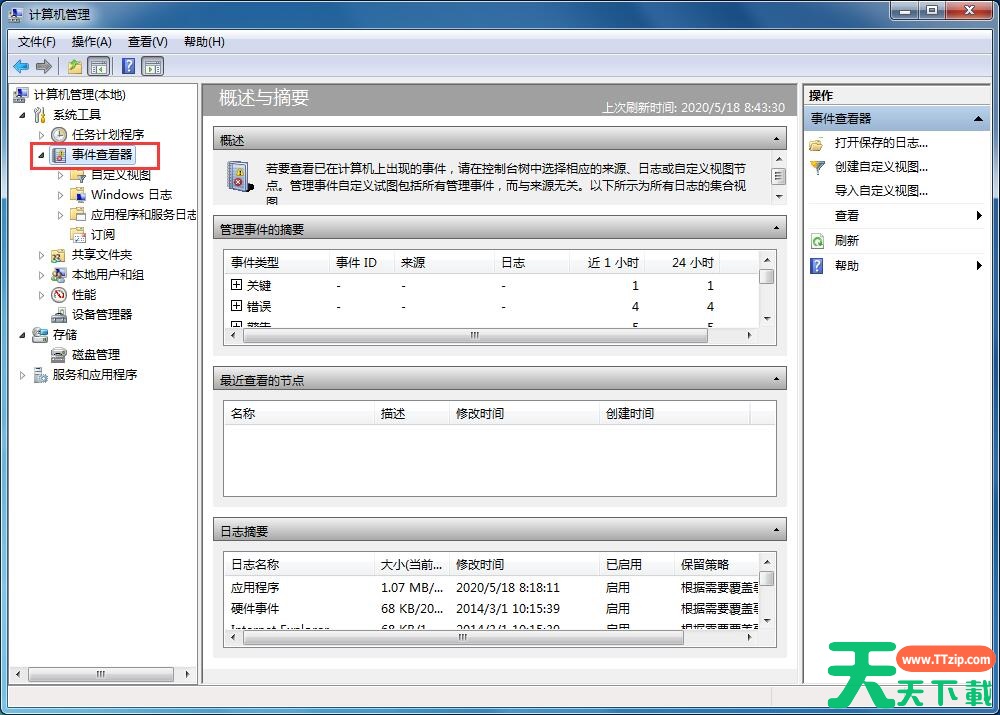Click 创建自定义视图 action link
The height and width of the screenshot is (715, 1000).
(881, 167)
